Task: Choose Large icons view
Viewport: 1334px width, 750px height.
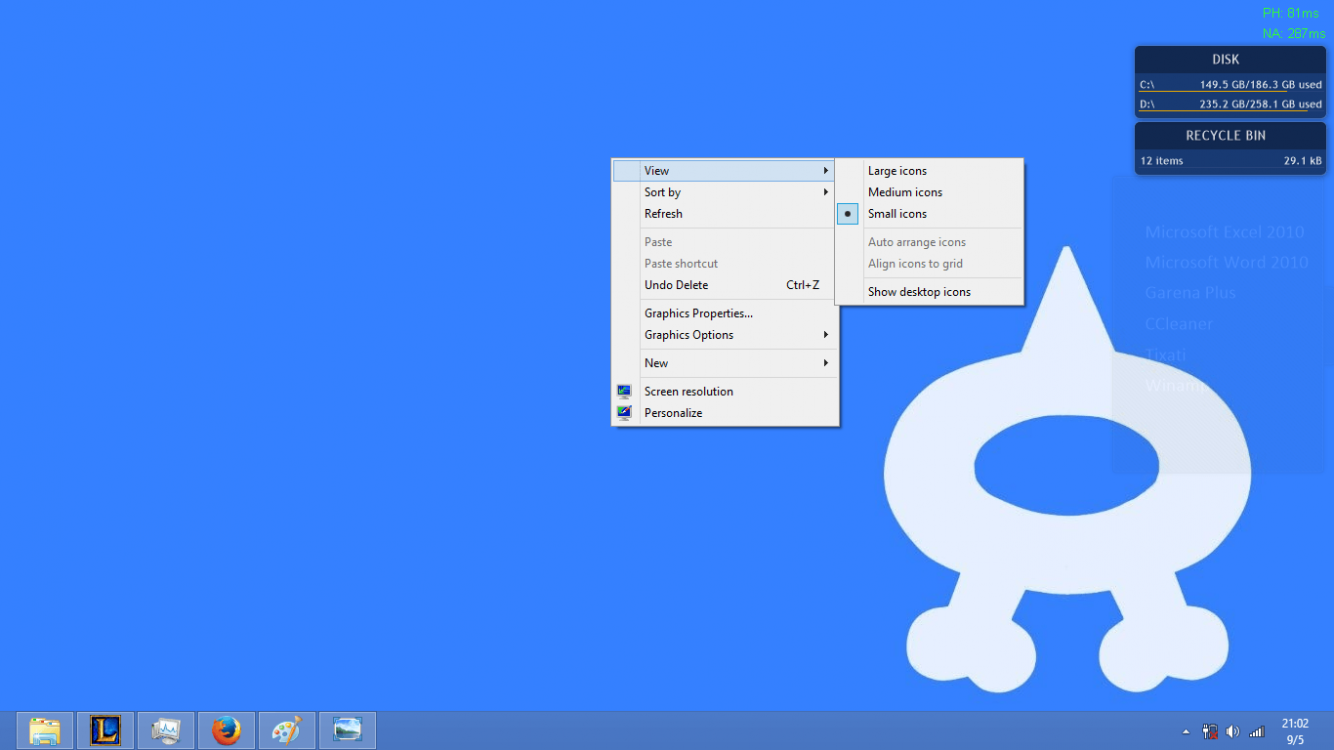Action: (929, 170)
